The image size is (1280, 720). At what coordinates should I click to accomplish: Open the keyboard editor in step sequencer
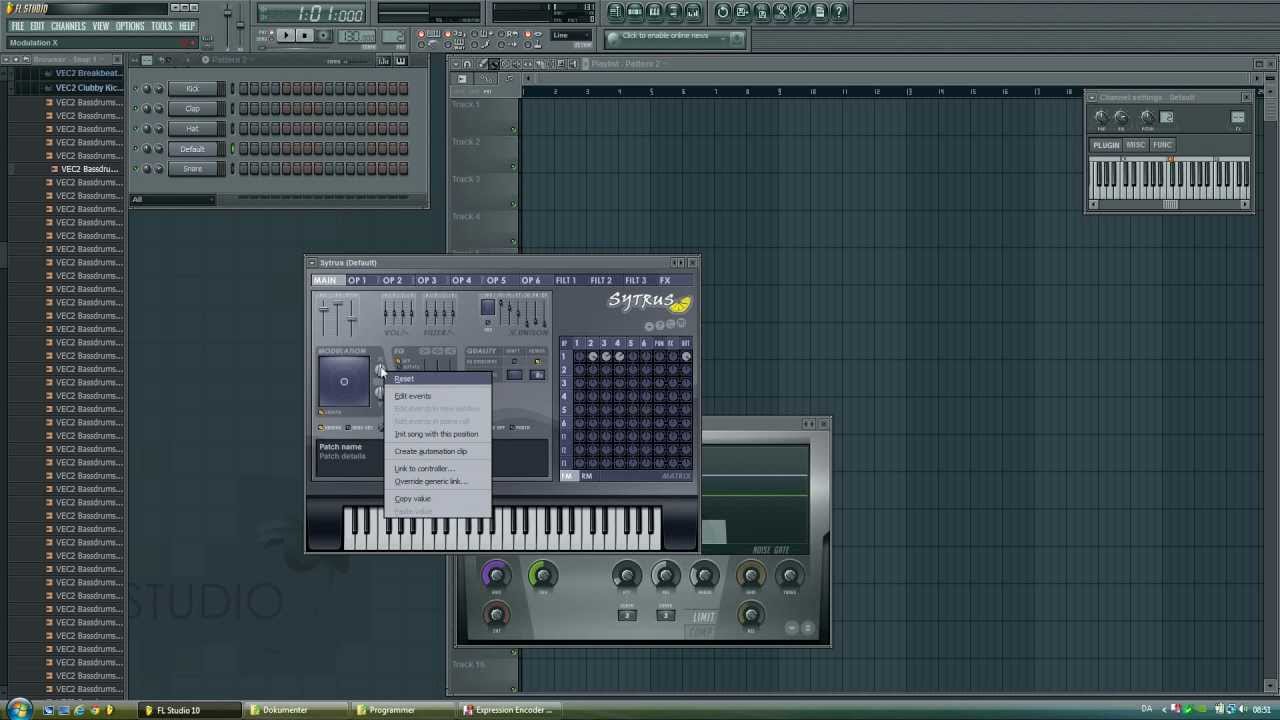click(401, 61)
